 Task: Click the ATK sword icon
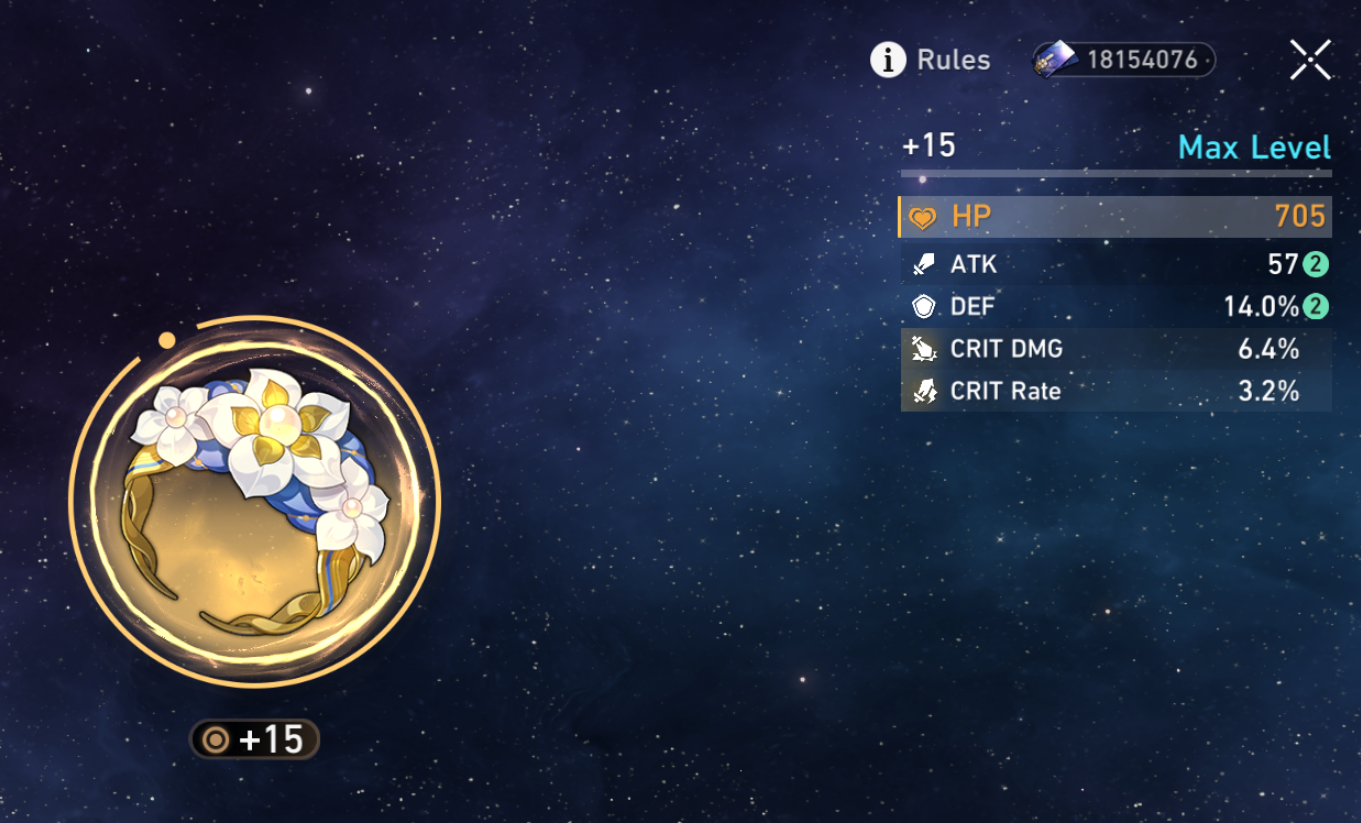tap(923, 265)
